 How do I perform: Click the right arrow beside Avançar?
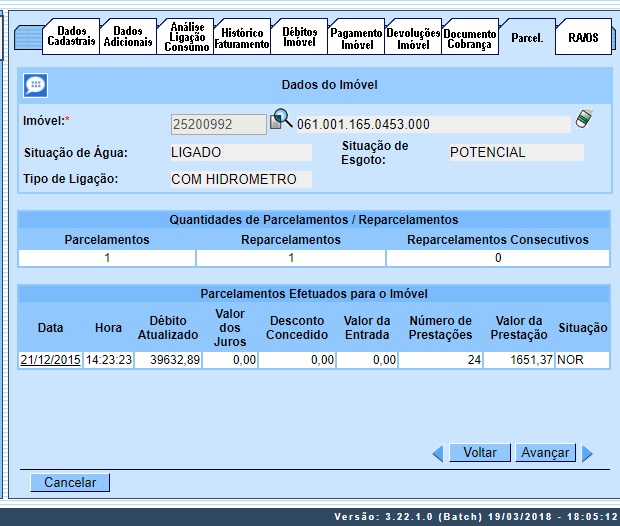coord(587,453)
